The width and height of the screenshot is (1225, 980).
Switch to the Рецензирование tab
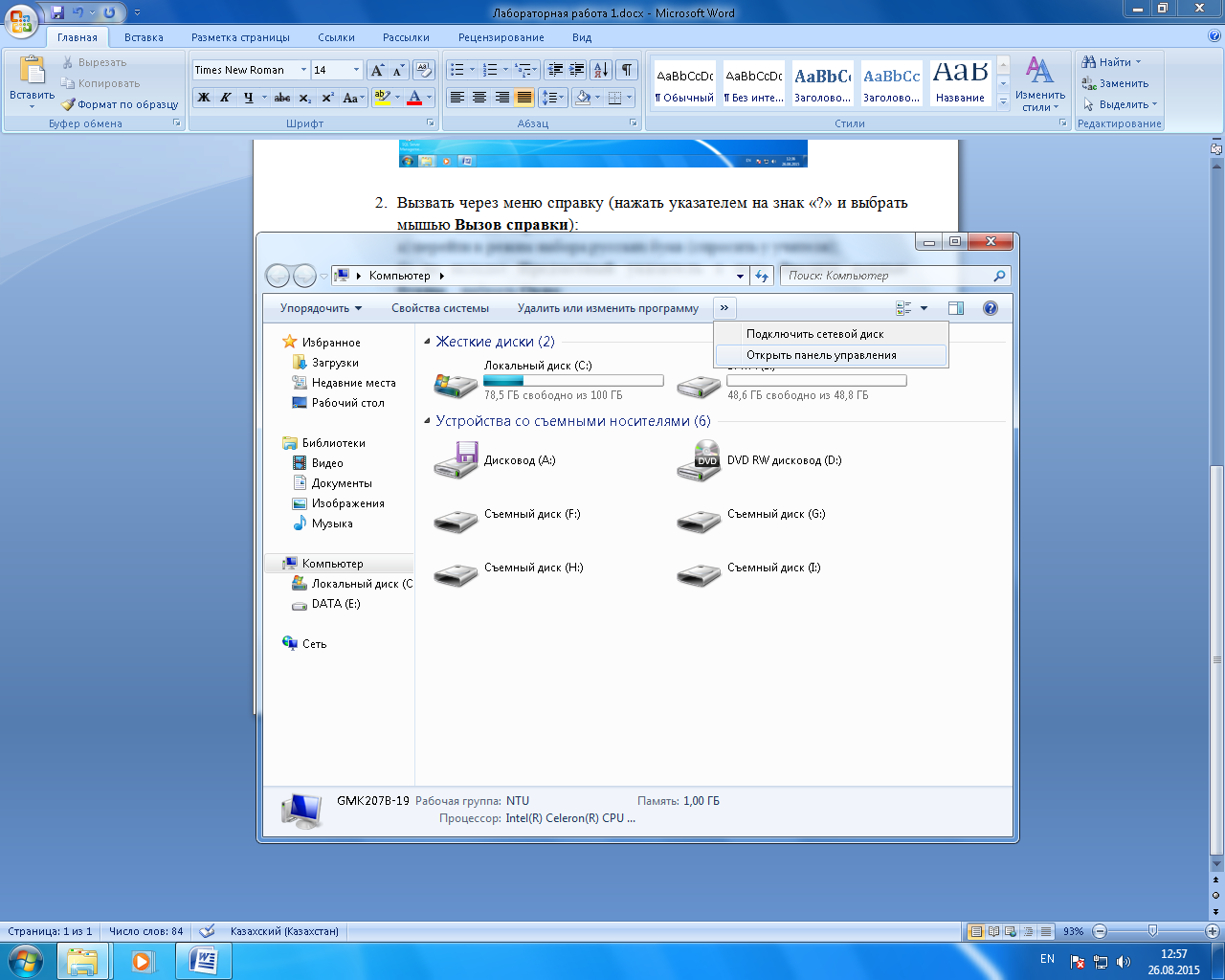pos(501,37)
